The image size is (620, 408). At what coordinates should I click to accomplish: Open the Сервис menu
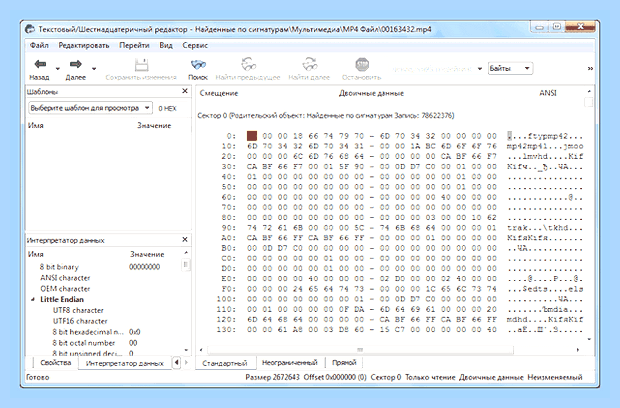click(195, 45)
